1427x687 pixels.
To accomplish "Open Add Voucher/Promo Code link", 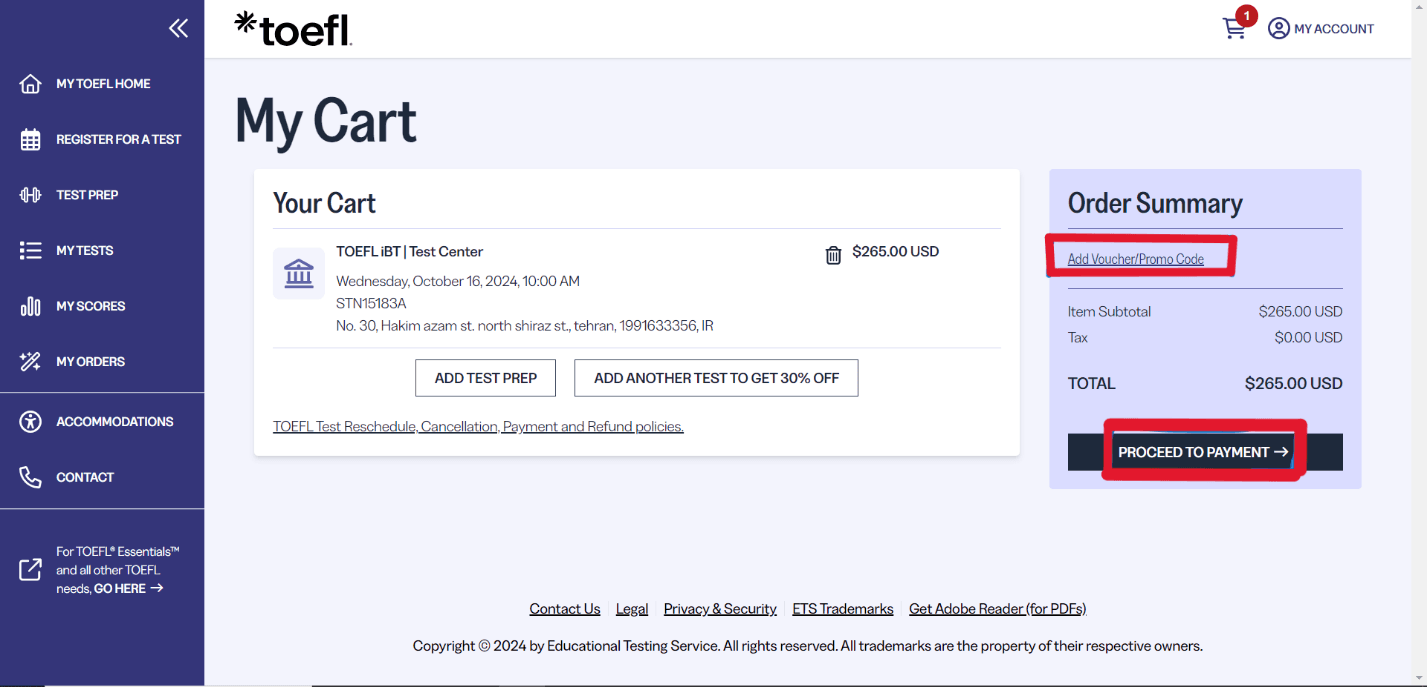I will pos(1136,259).
